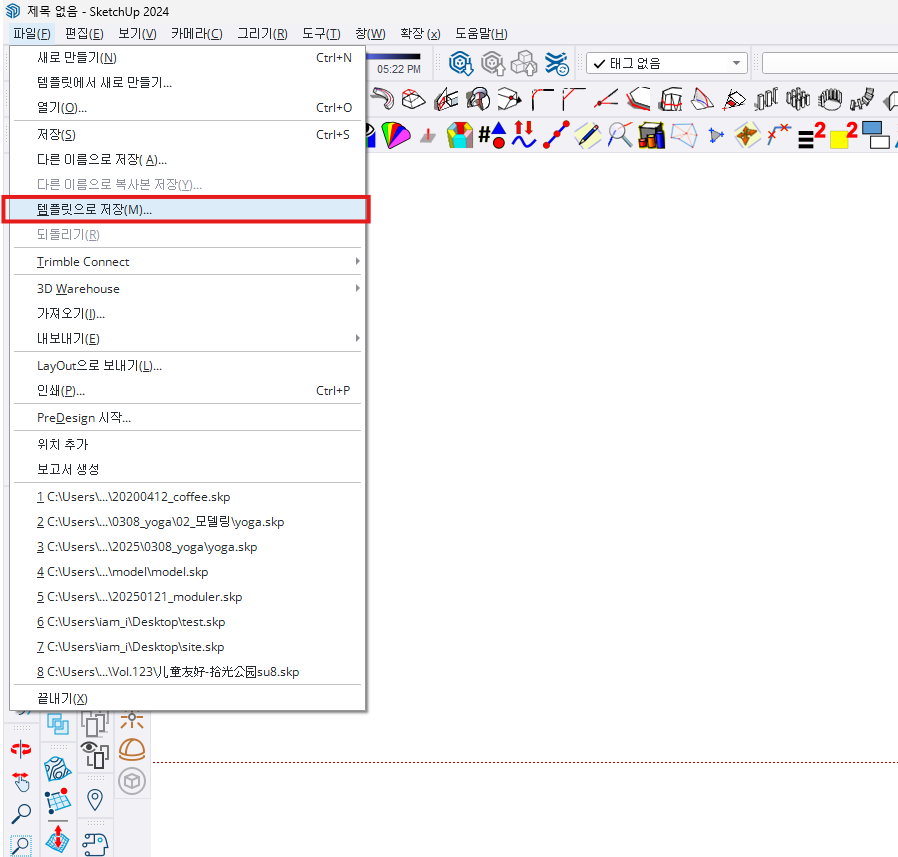Click the hollow colored box icon
Screen dimensions: 898x857
[x=459, y=136]
